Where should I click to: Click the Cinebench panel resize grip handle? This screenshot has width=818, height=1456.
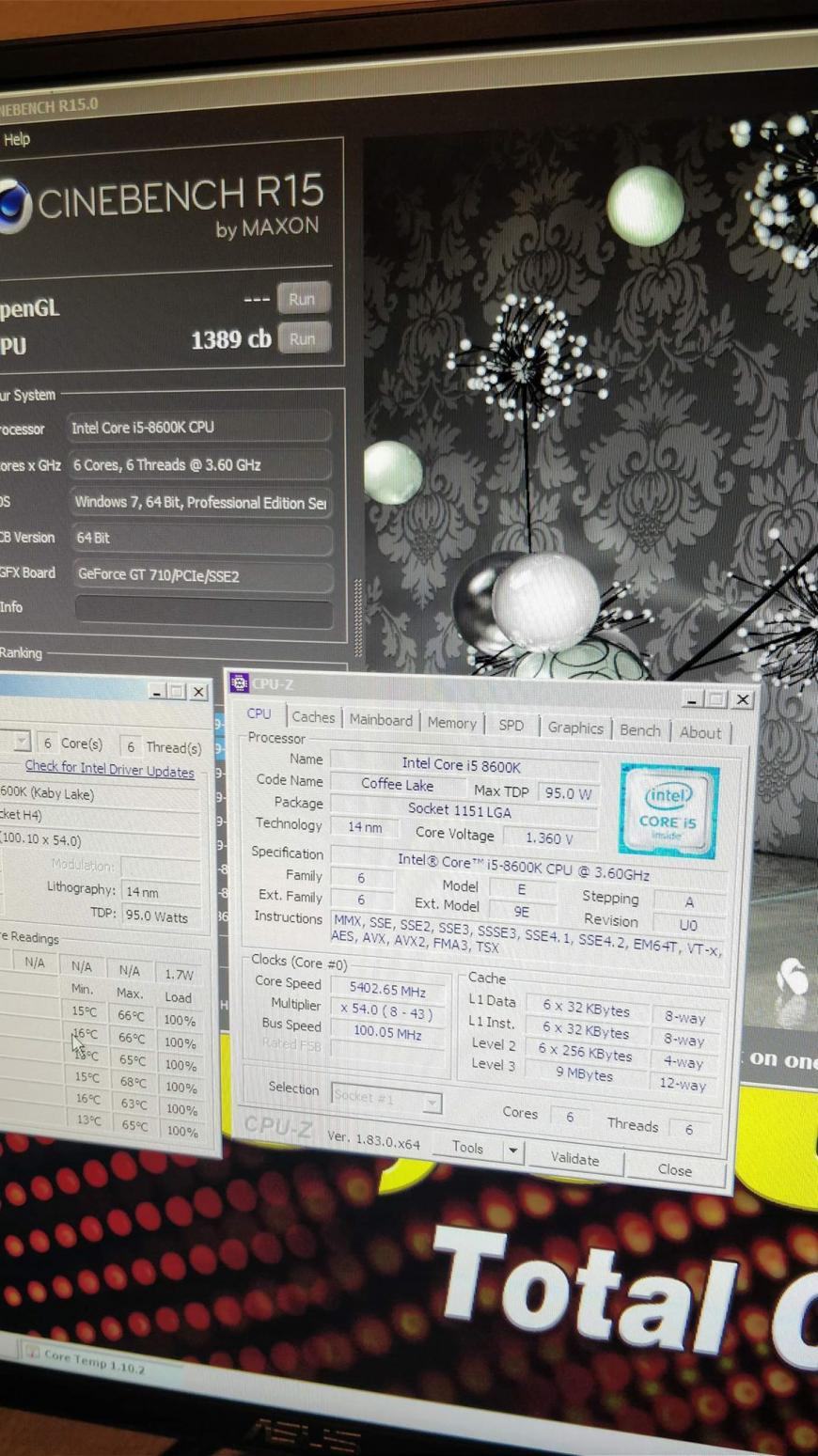coord(357,616)
